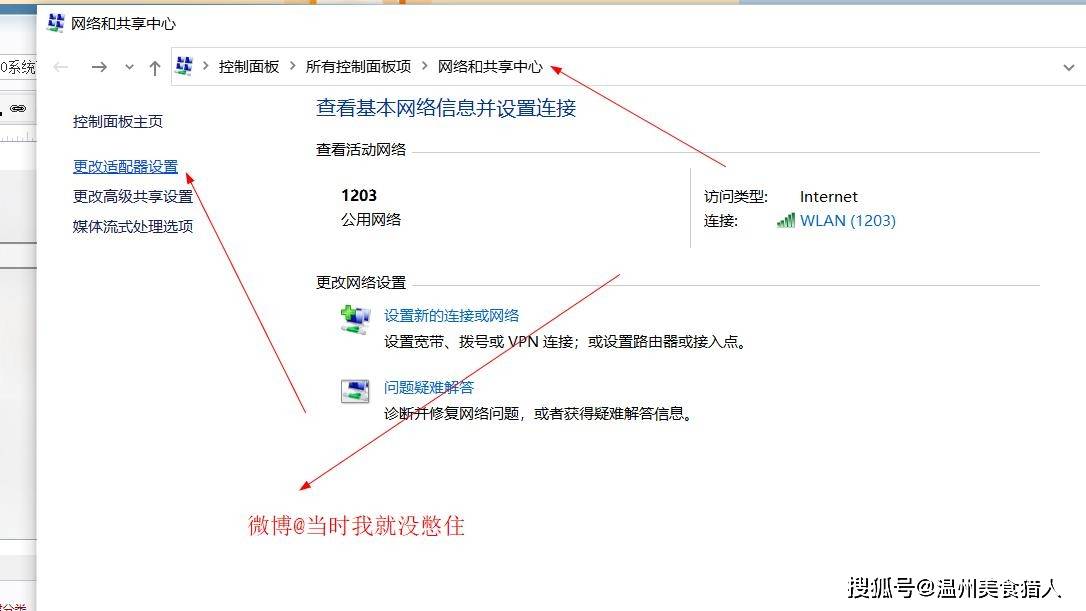The height and width of the screenshot is (611, 1086).
Task: Open the WLAN (1203) connection link
Action: click(x=848, y=220)
